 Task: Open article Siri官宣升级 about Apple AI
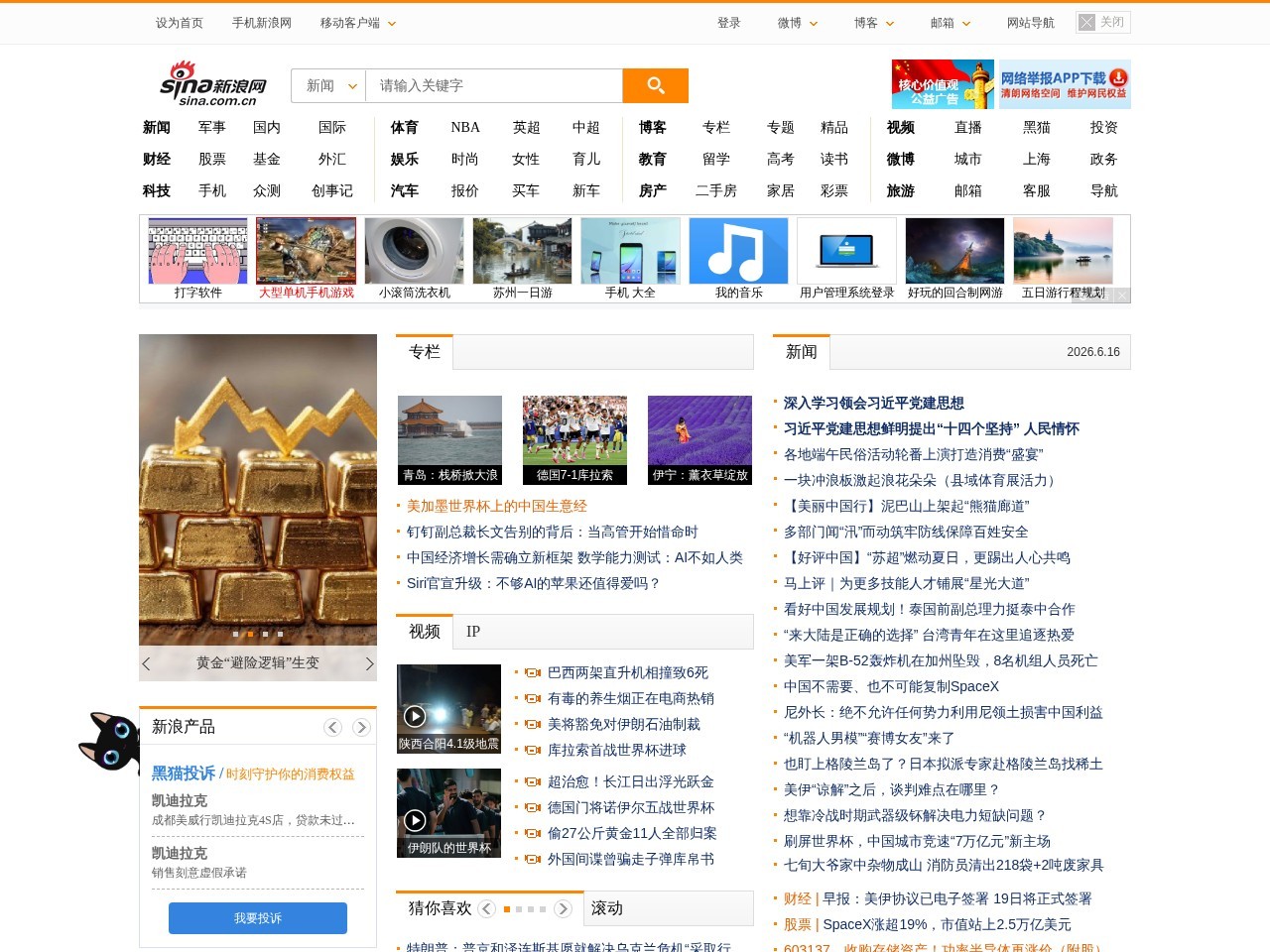point(534,583)
